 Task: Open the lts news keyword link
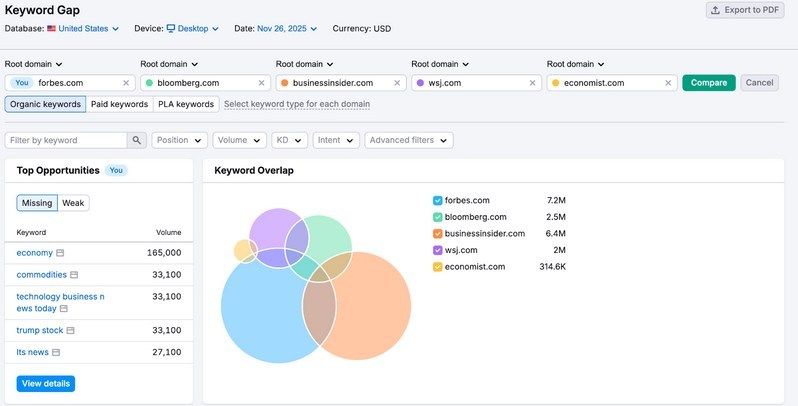point(32,353)
